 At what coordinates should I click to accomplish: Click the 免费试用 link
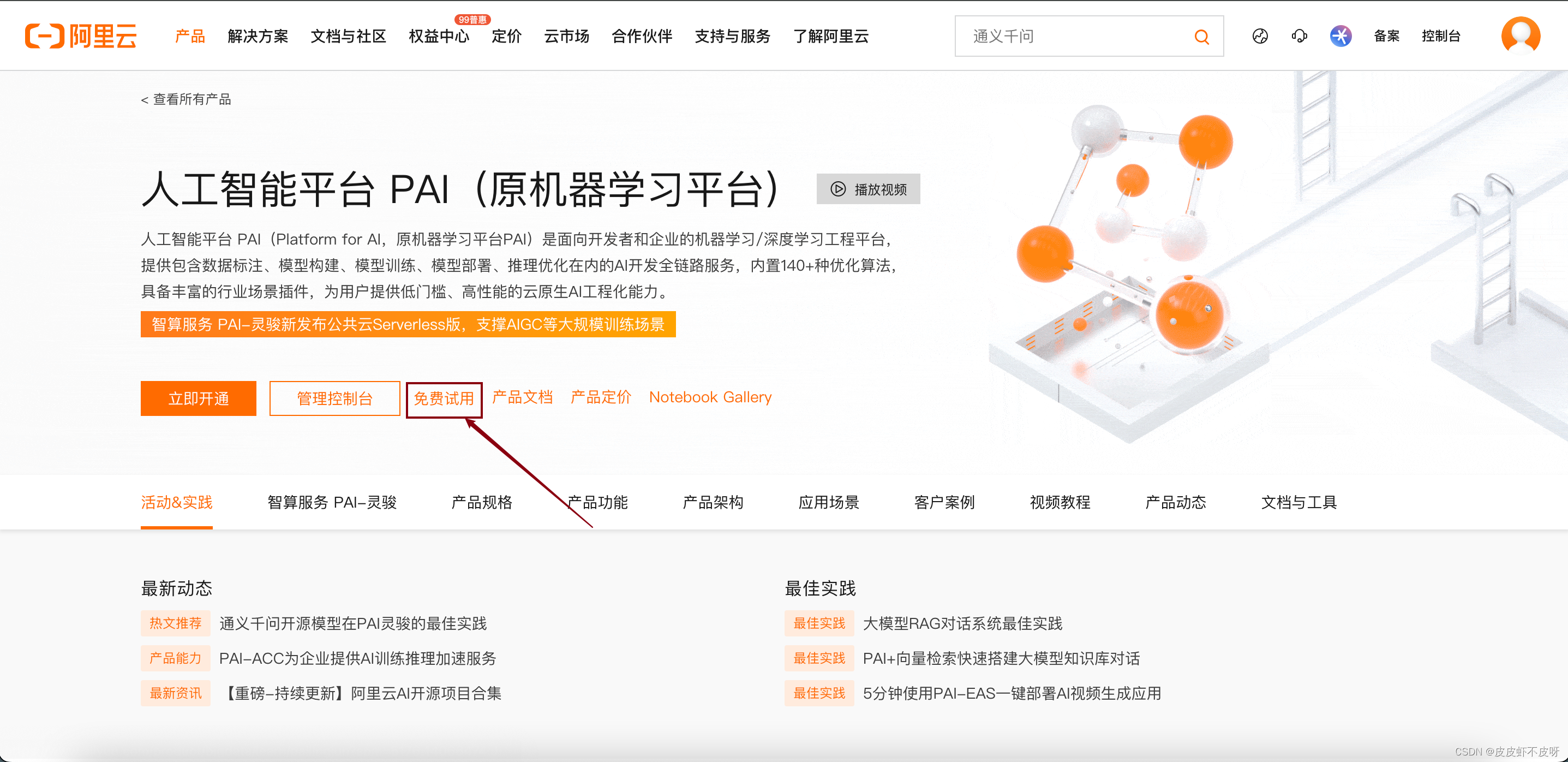coord(444,399)
